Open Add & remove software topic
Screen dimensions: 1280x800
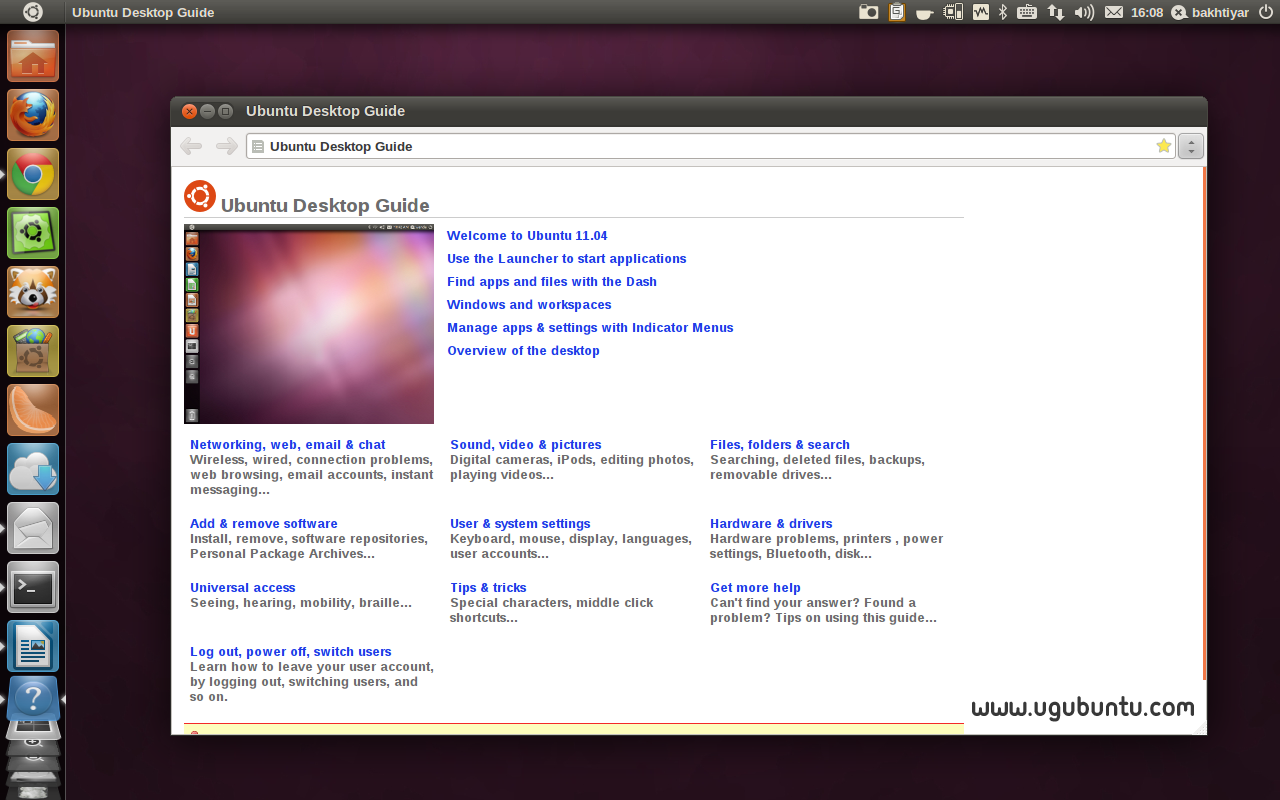click(264, 524)
